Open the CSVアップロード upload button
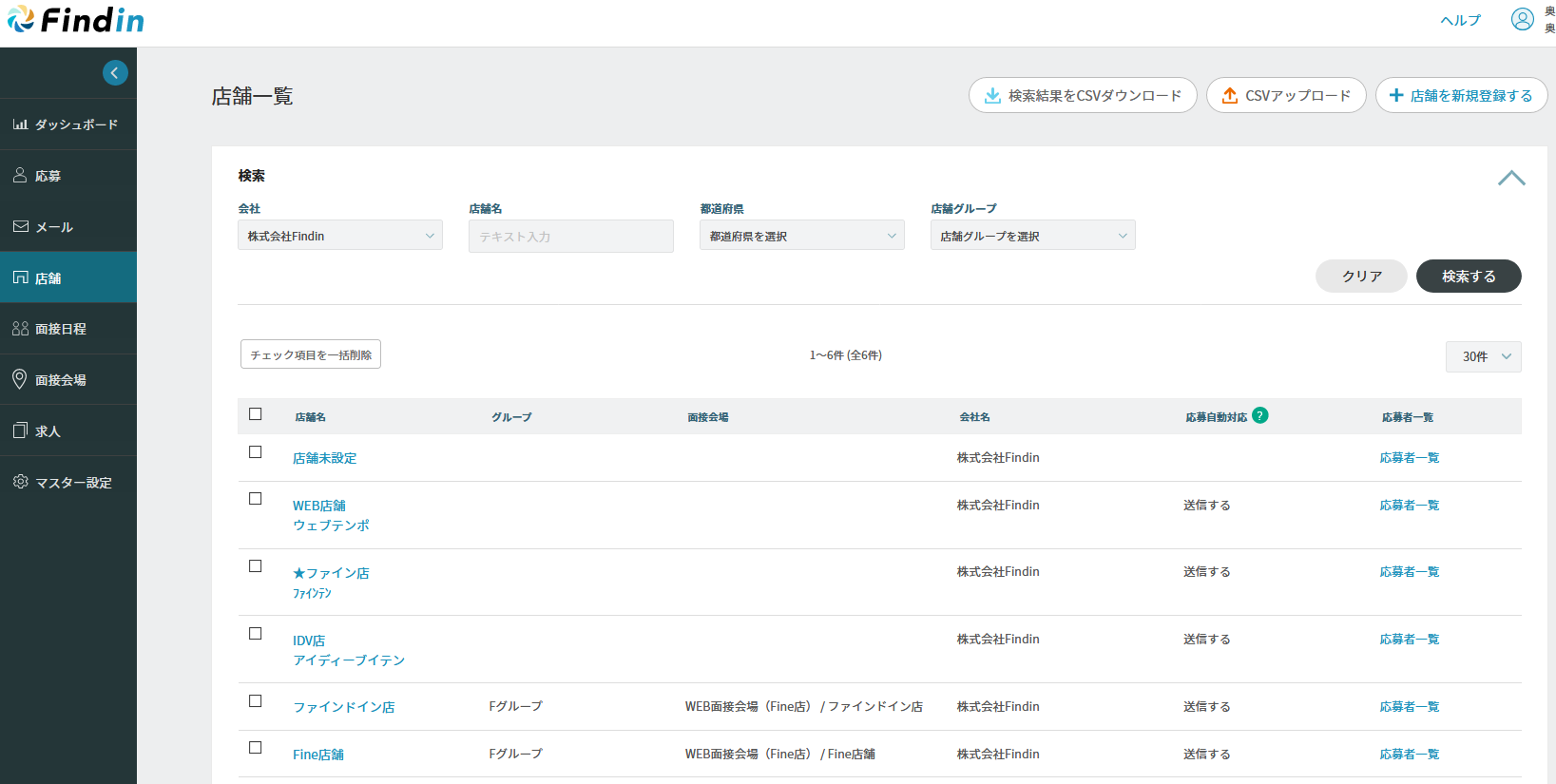Viewport: 1556px width, 784px height. [x=1285, y=96]
